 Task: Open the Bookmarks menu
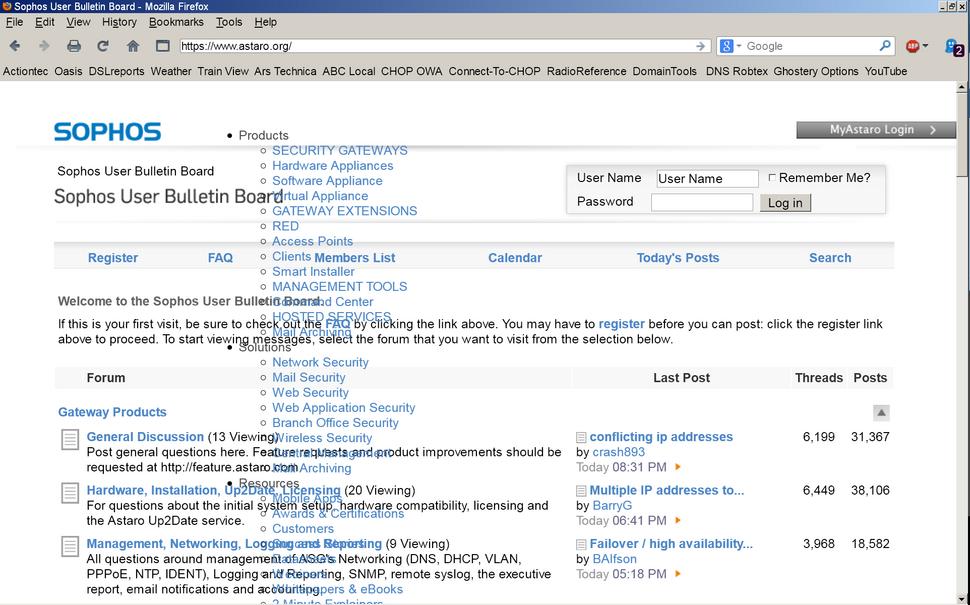pos(176,22)
